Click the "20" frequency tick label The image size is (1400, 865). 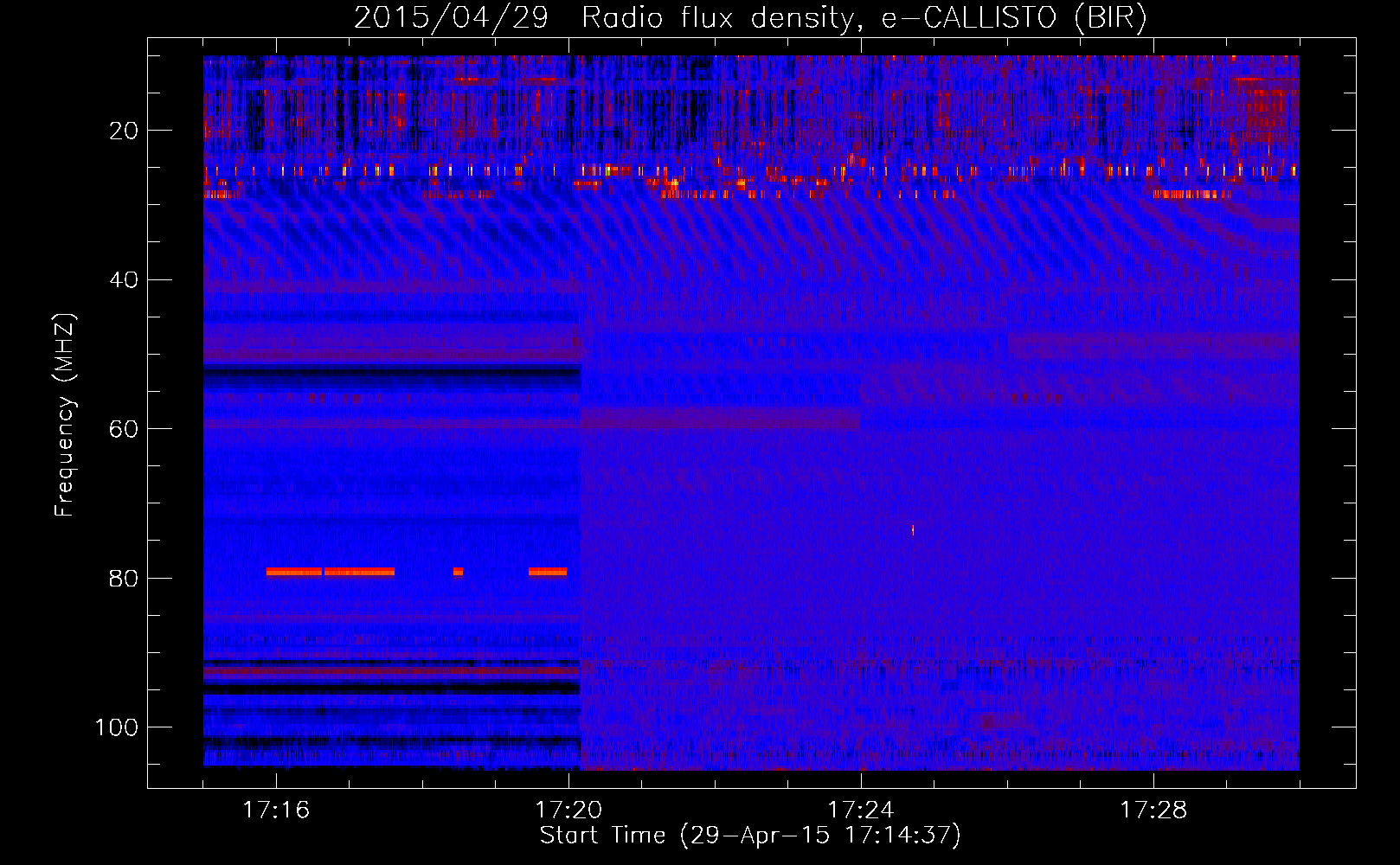click(124, 131)
